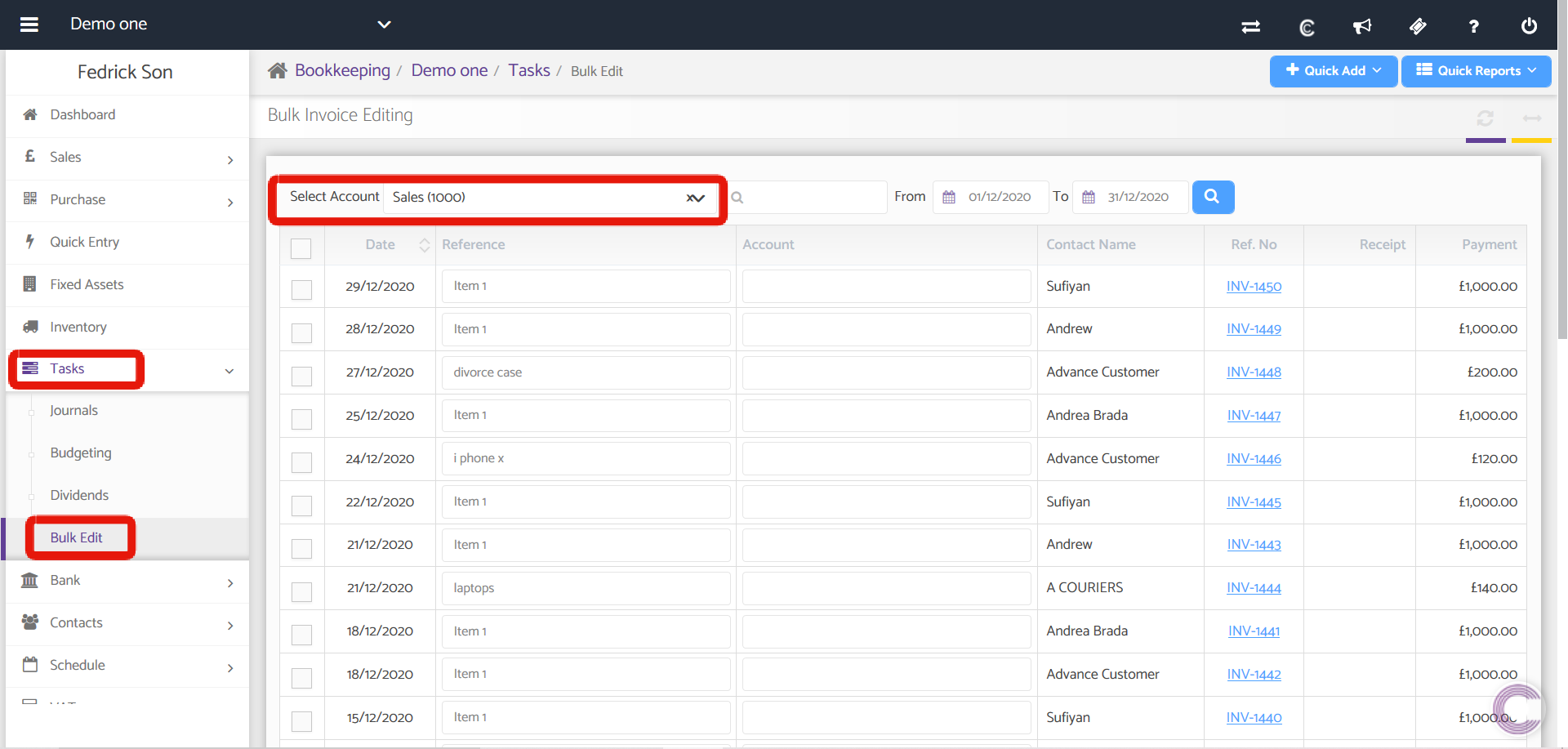Click the To date calendar icon
Image resolution: width=1568 pixels, height=749 pixels.
(x=1088, y=197)
